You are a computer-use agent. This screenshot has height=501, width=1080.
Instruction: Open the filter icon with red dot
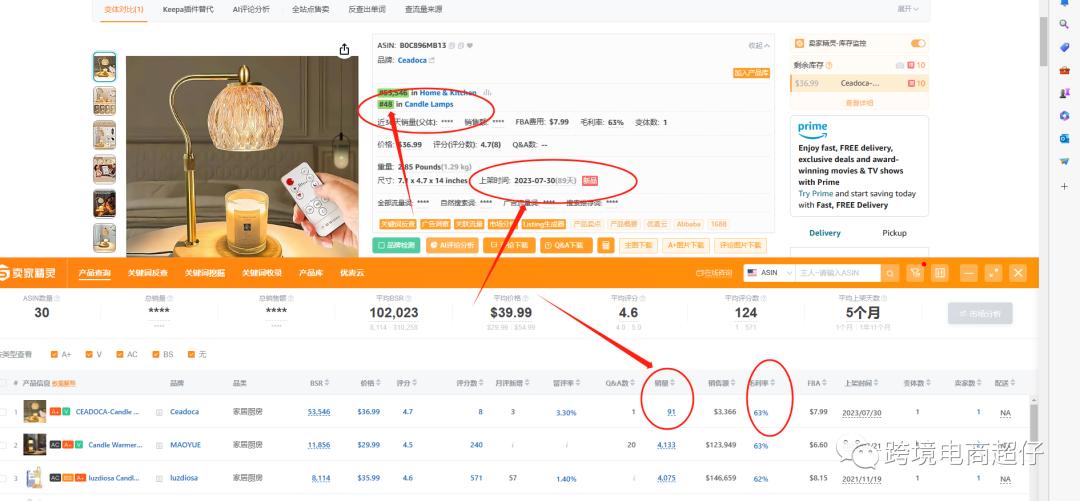(x=915, y=273)
